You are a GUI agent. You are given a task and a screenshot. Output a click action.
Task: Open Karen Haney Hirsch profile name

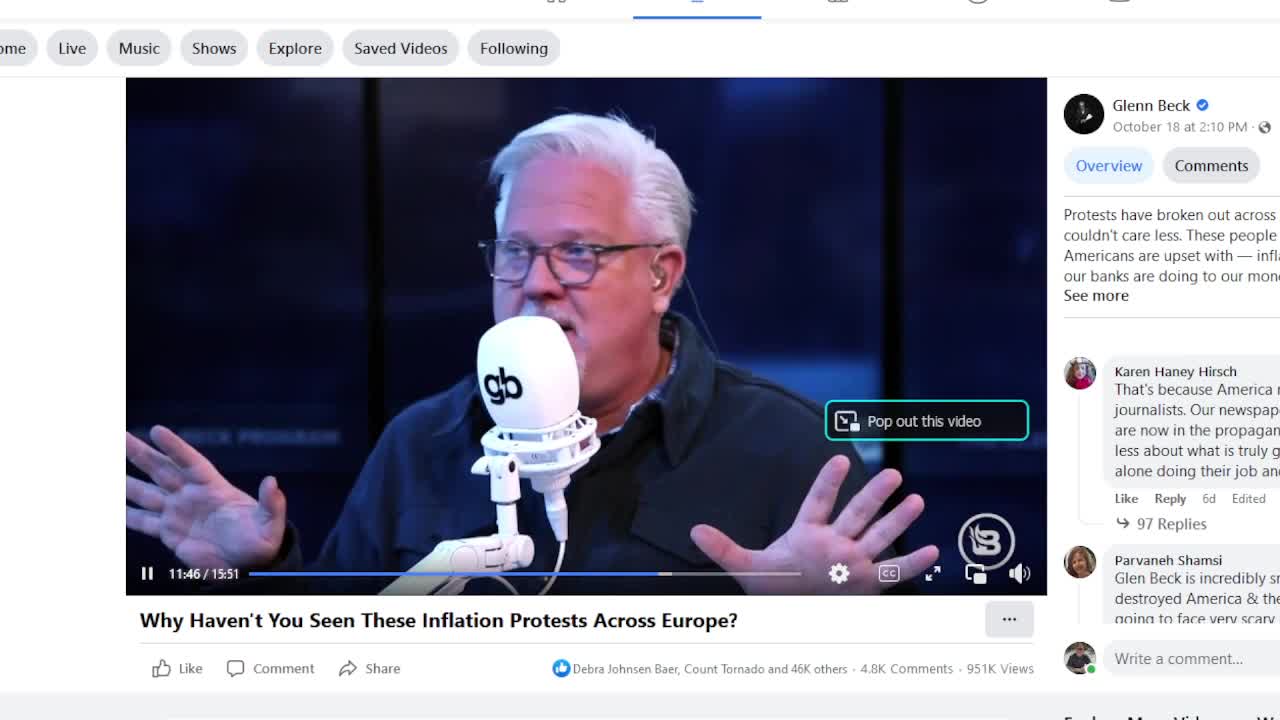click(1176, 371)
